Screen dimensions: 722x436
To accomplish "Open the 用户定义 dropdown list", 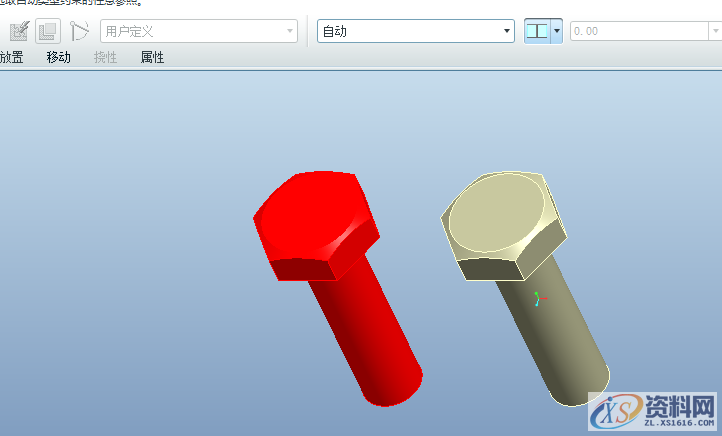I will [198, 31].
